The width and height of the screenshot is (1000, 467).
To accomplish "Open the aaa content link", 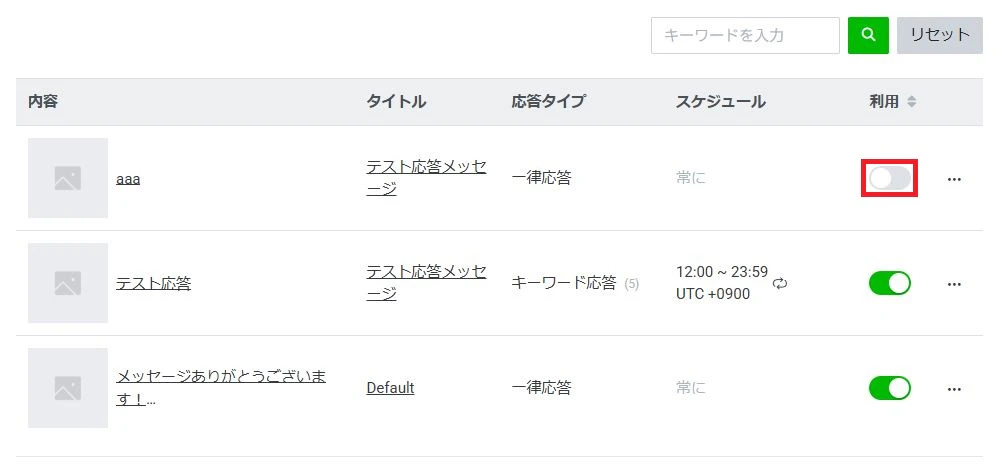I will click(128, 179).
